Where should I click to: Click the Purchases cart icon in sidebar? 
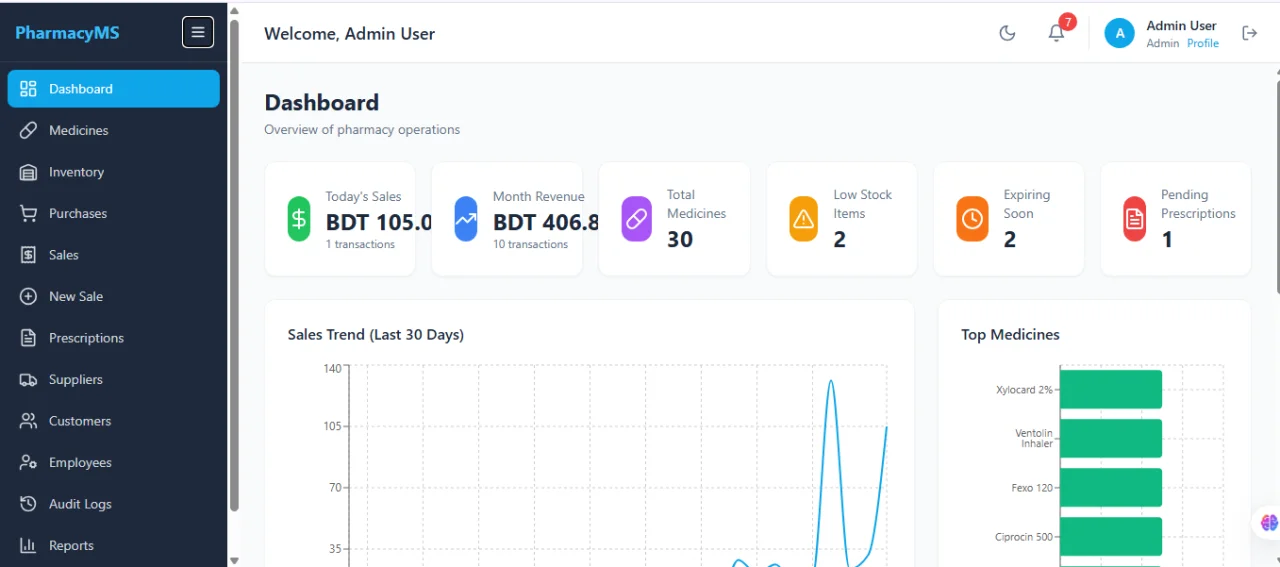28,213
